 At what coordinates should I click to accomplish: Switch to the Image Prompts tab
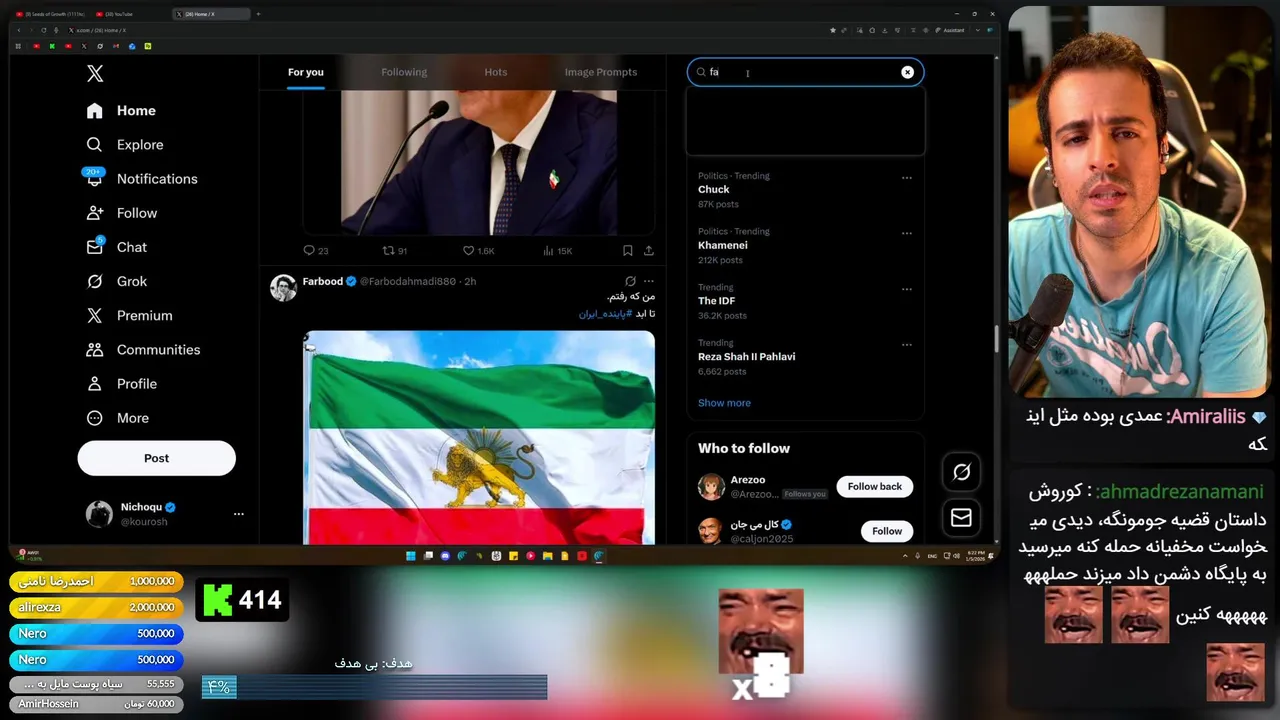point(601,72)
